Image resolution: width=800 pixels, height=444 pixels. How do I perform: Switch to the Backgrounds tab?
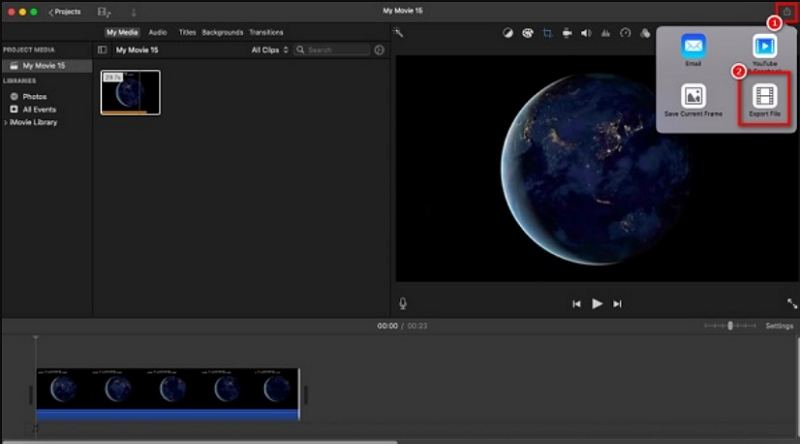(x=222, y=32)
